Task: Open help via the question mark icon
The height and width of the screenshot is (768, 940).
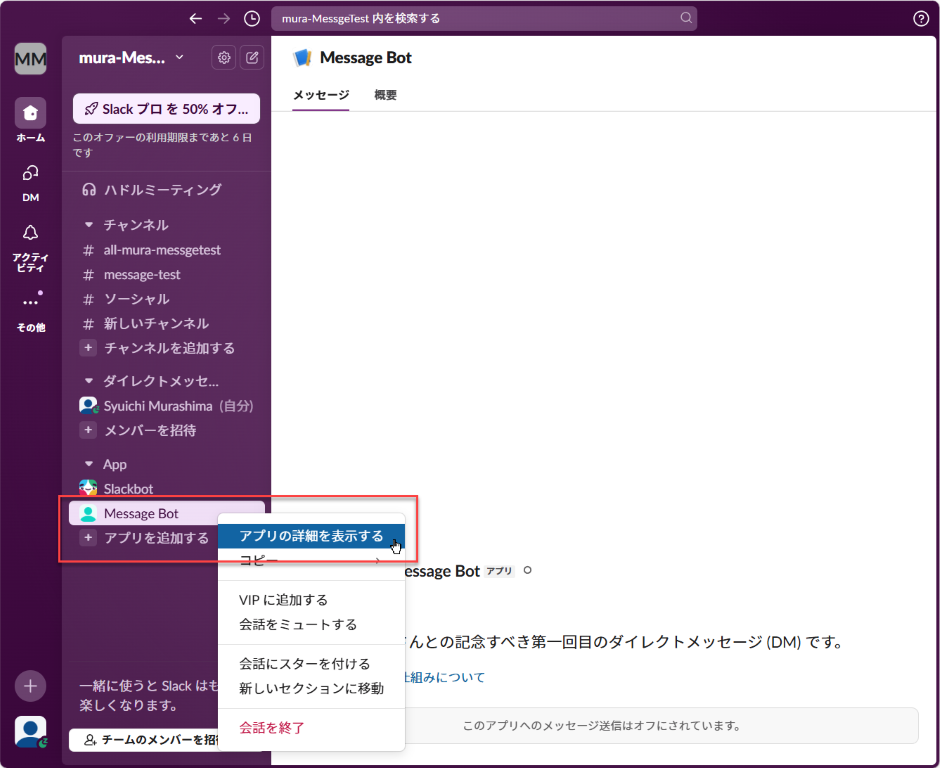Action: coord(921,19)
